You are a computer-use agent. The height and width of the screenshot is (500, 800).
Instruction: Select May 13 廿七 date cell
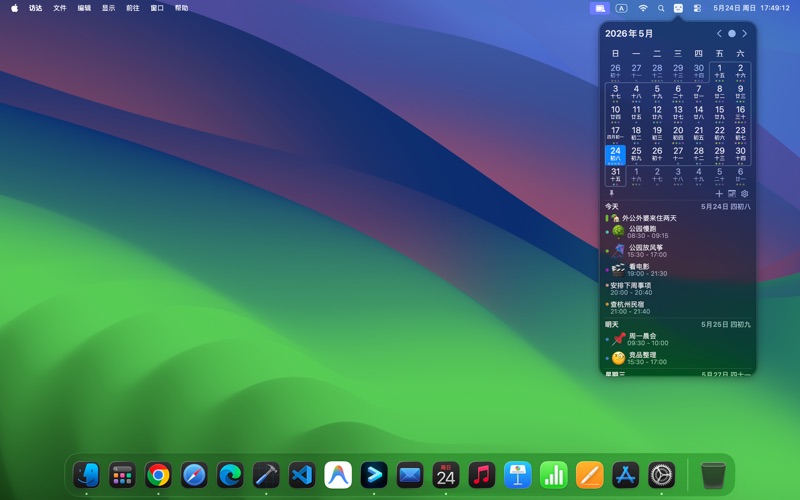(678, 113)
